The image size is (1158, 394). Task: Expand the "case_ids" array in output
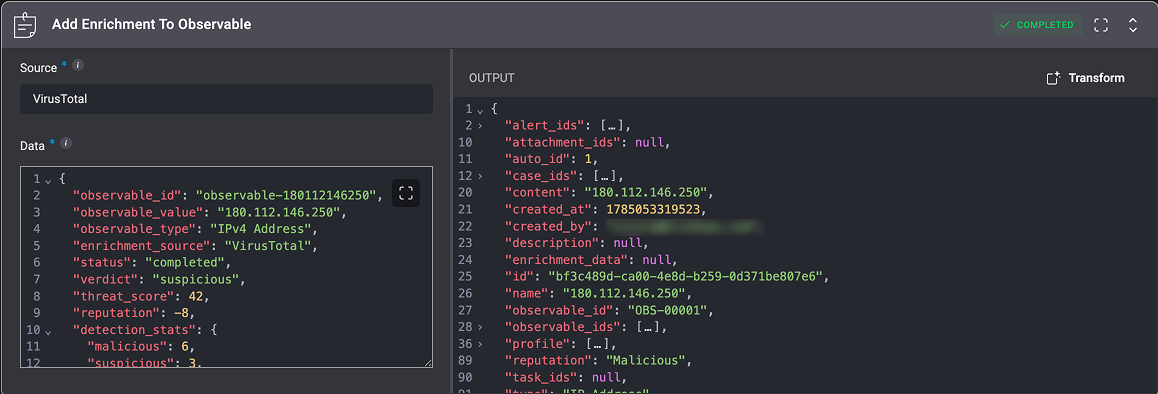pyautogui.click(x=480, y=176)
